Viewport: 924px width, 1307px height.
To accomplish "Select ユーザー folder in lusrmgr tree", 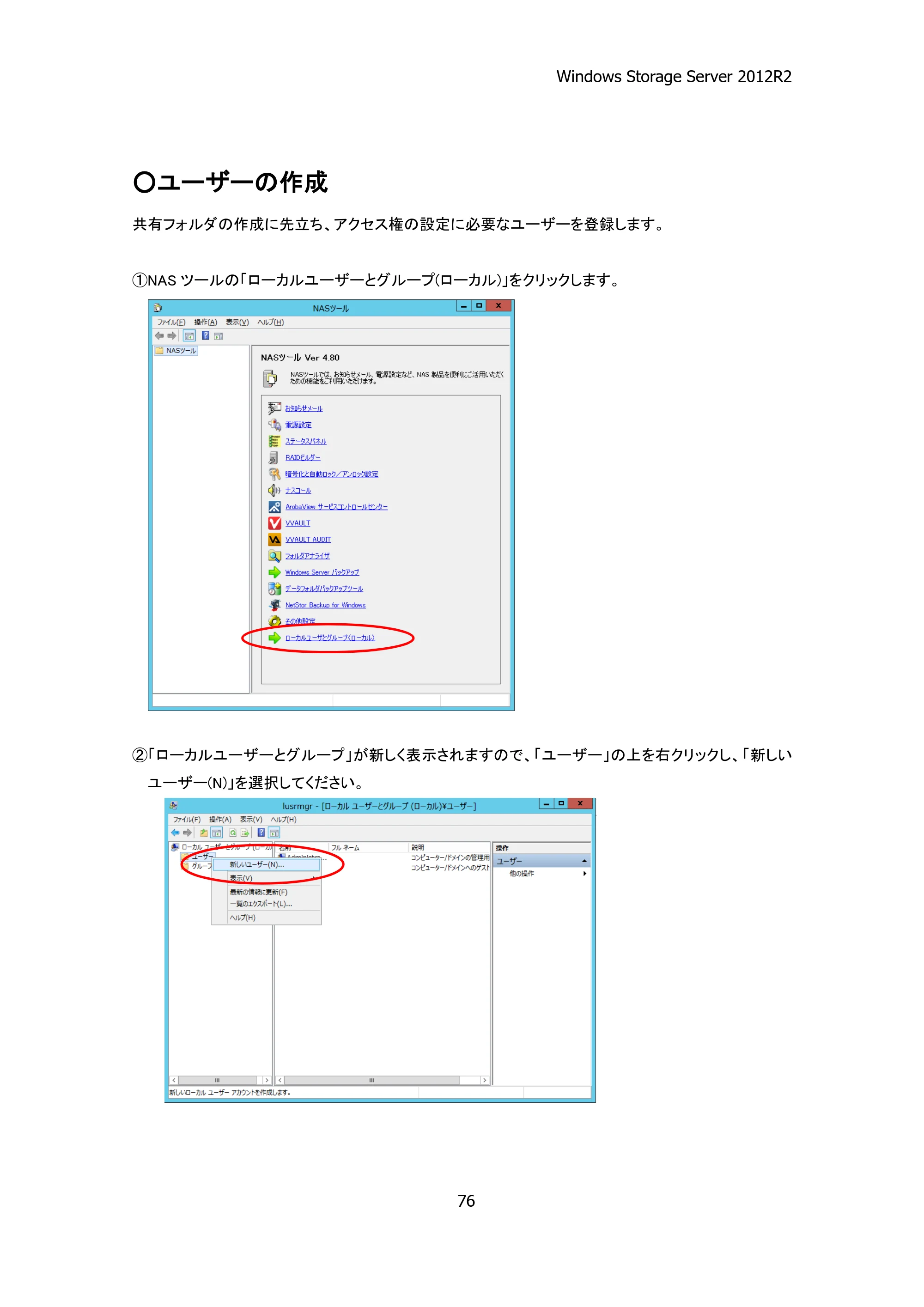I will pos(197,857).
